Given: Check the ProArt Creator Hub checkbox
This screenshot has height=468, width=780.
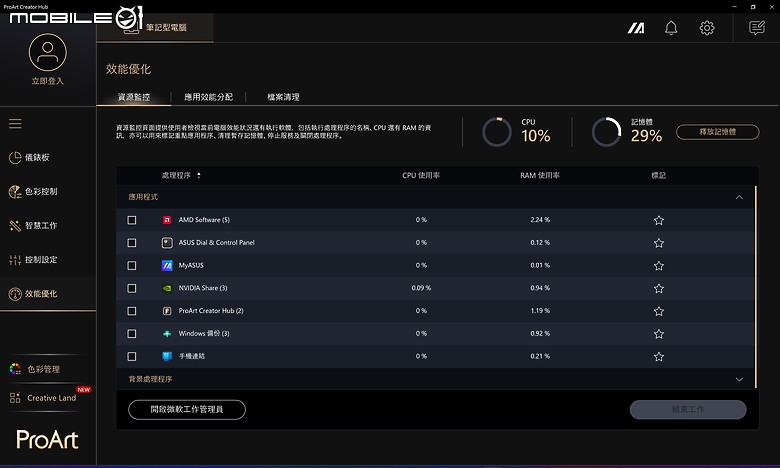Looking at the screenshot, I should point(132,311).
